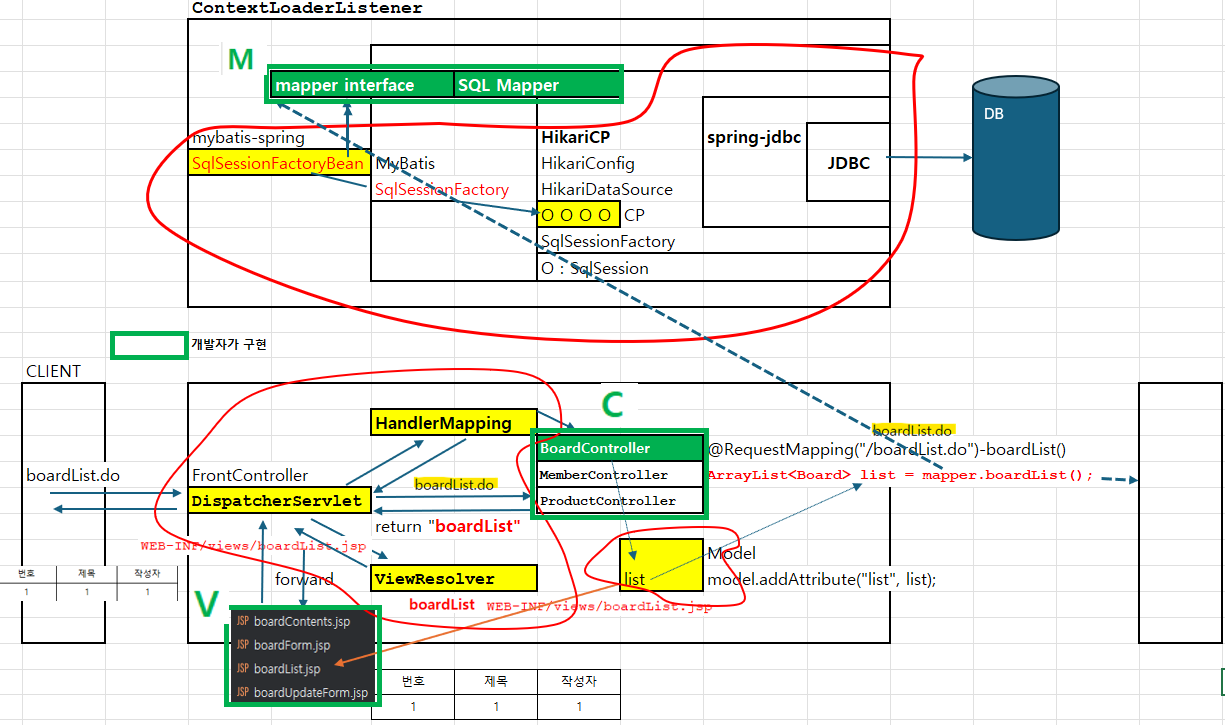
Task: Click the JSP icon beside boardUpdateForm.jsp
Action: pos(242,692)
